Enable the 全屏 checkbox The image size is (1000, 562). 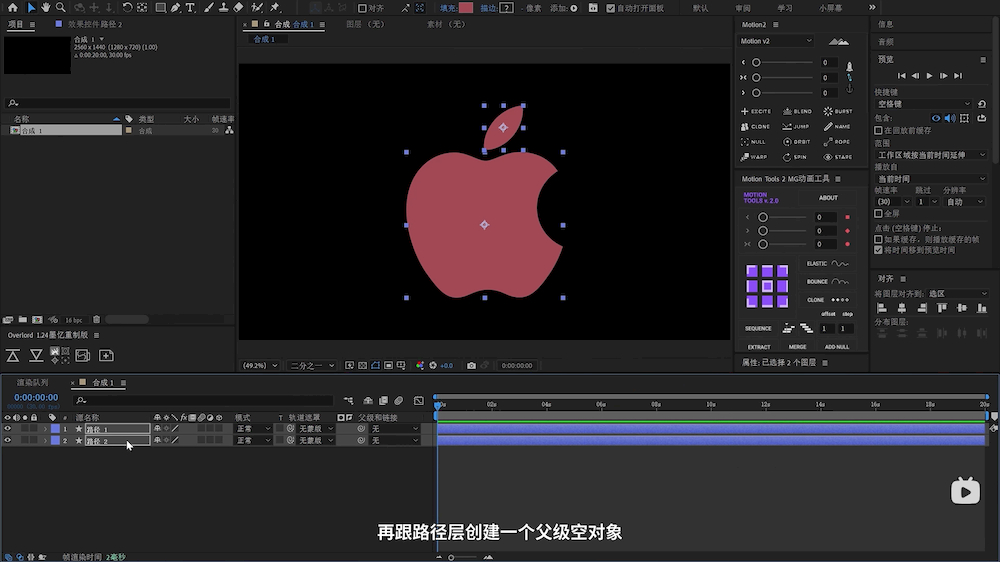coord(878,213)
